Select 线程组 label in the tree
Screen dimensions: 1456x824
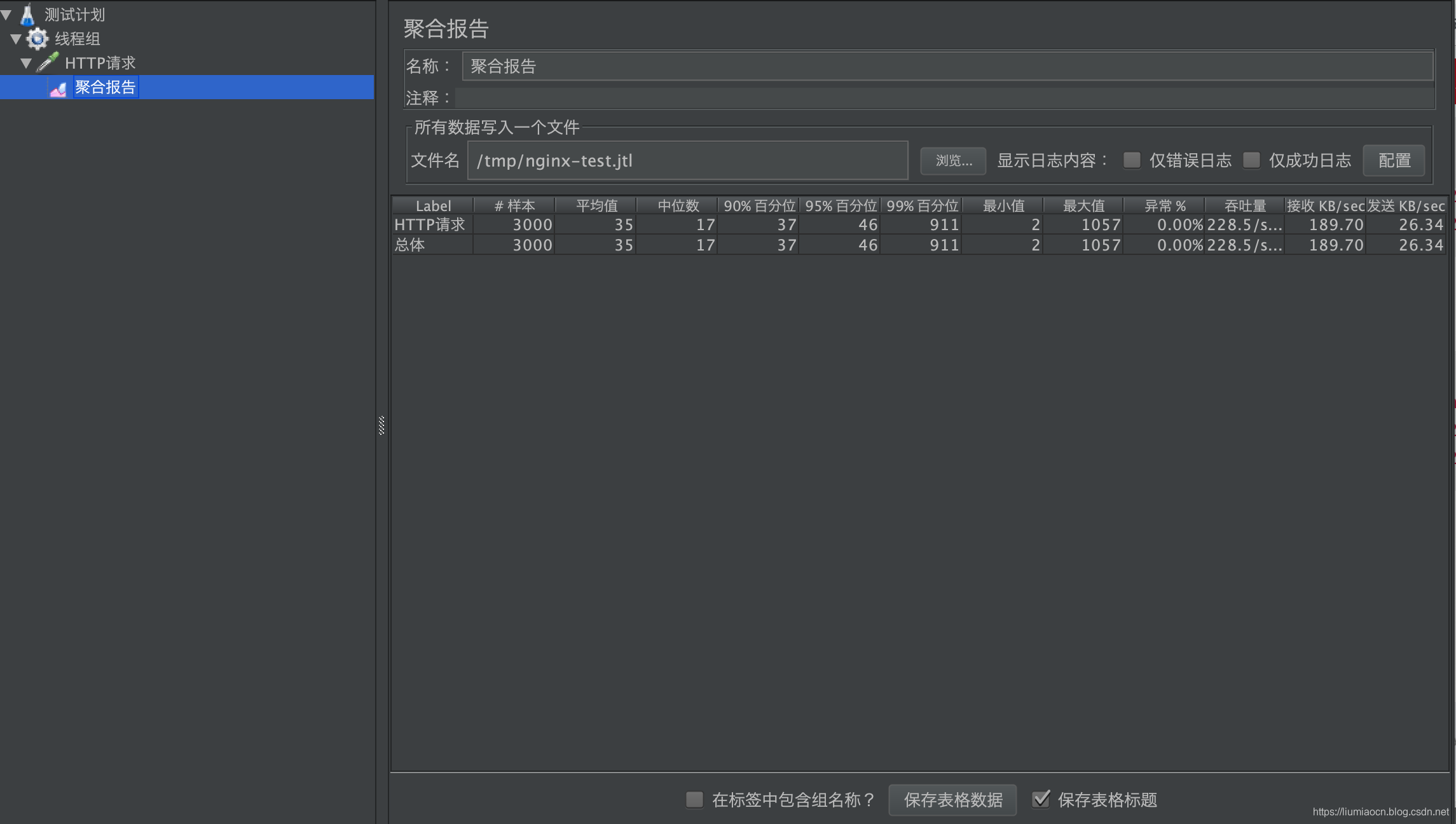(78, 39)
